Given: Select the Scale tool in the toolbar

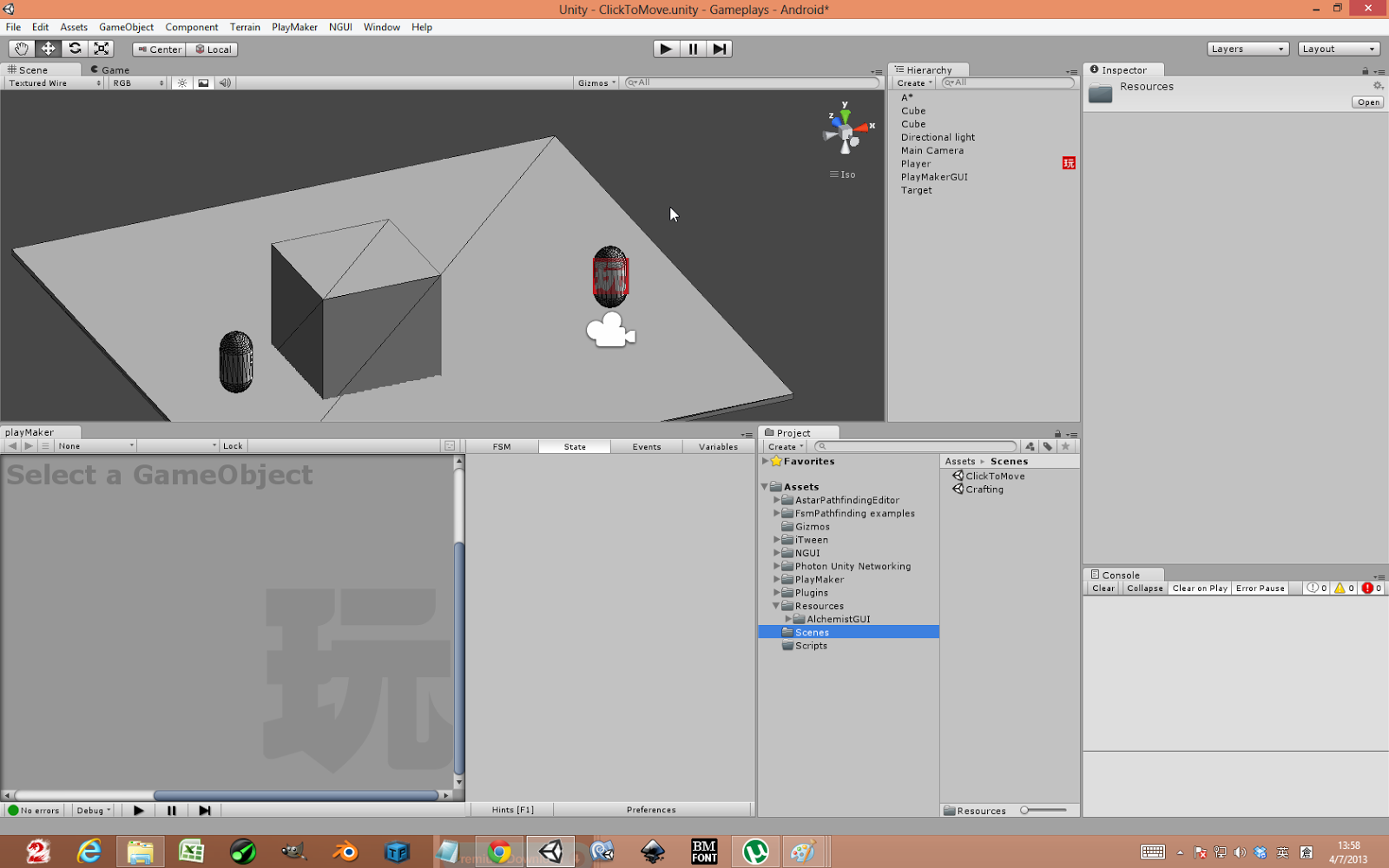Looking at the screenshot, I should (x=102, y=49).
